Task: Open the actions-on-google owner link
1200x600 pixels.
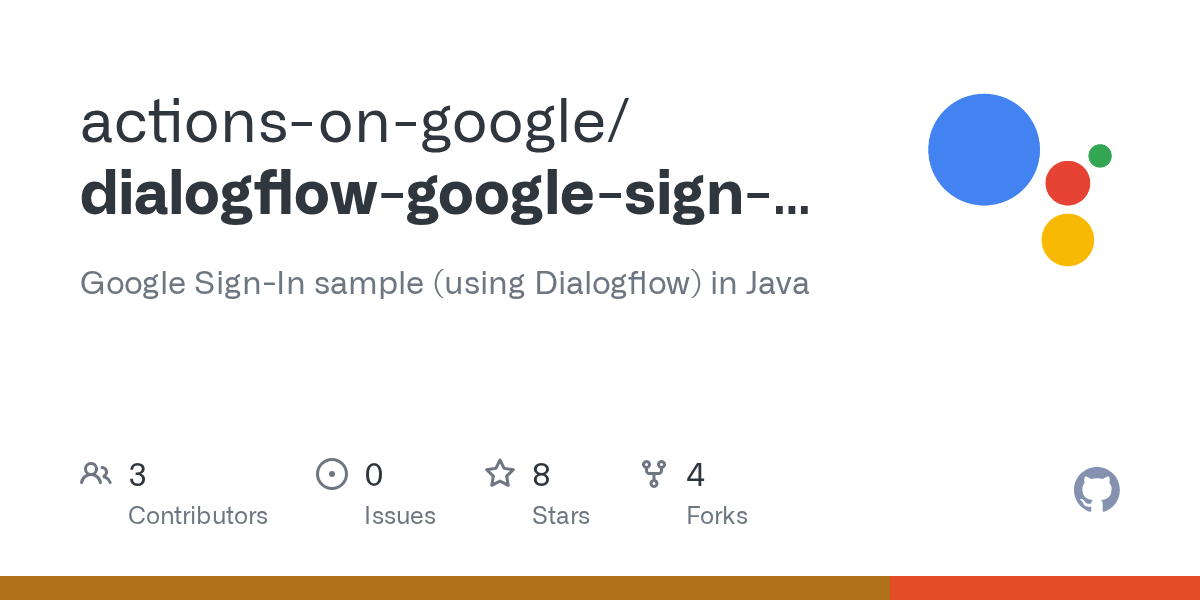Action: click(x=354, y=123)
